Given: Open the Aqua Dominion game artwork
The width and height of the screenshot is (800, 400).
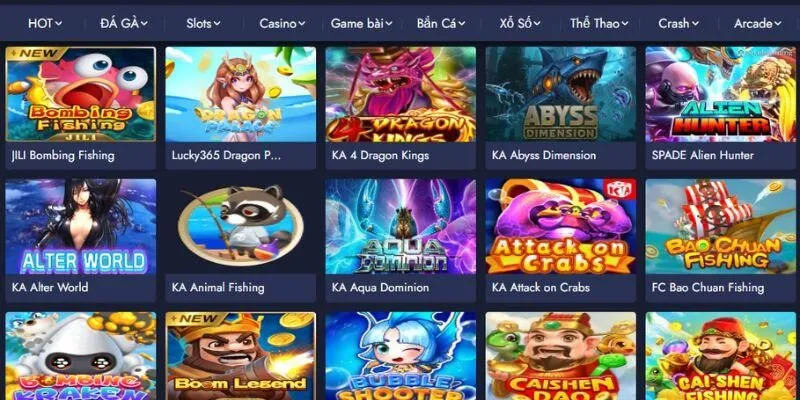Looking at the screenshot, I should pyautogui.click(x=401, y=226).
